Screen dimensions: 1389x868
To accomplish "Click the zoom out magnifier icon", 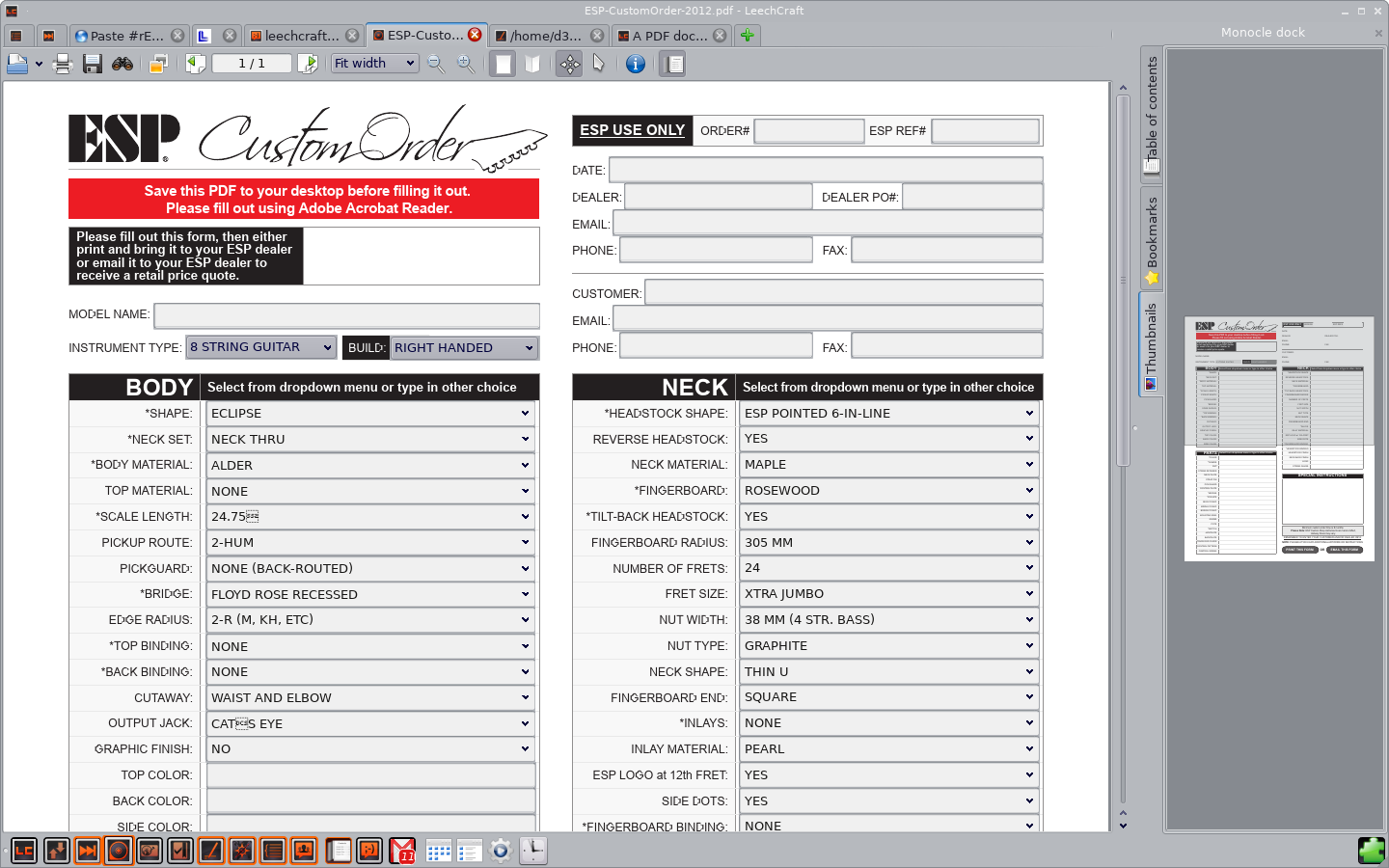I will [436, 64].
